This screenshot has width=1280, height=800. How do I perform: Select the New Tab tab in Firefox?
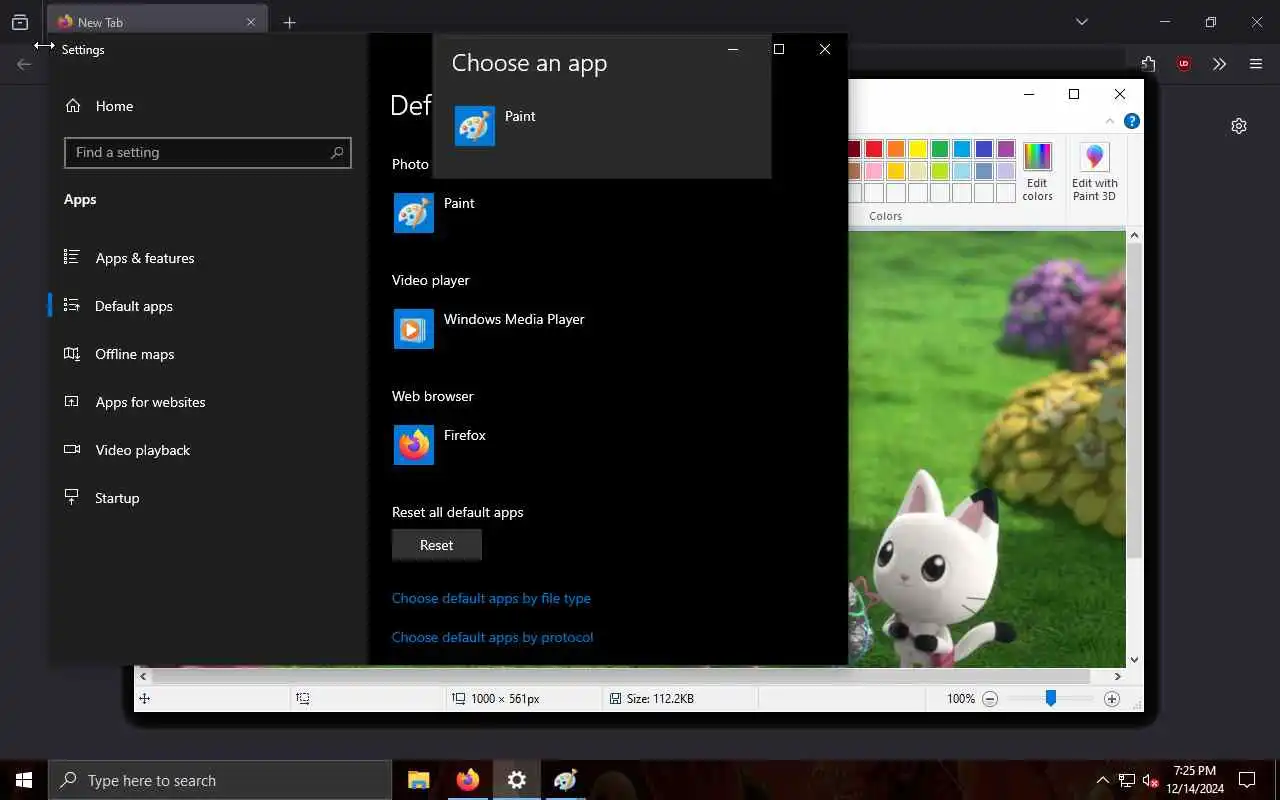157,22
